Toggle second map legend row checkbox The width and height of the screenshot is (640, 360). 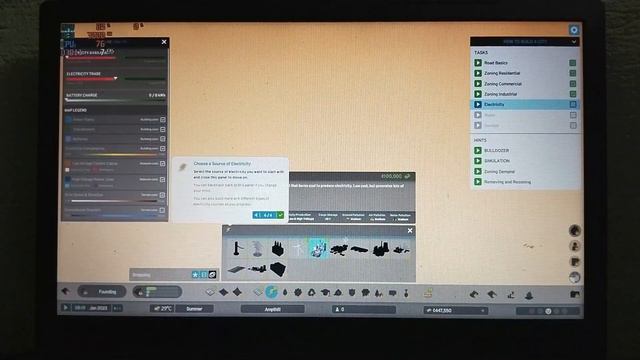(162, 129)
